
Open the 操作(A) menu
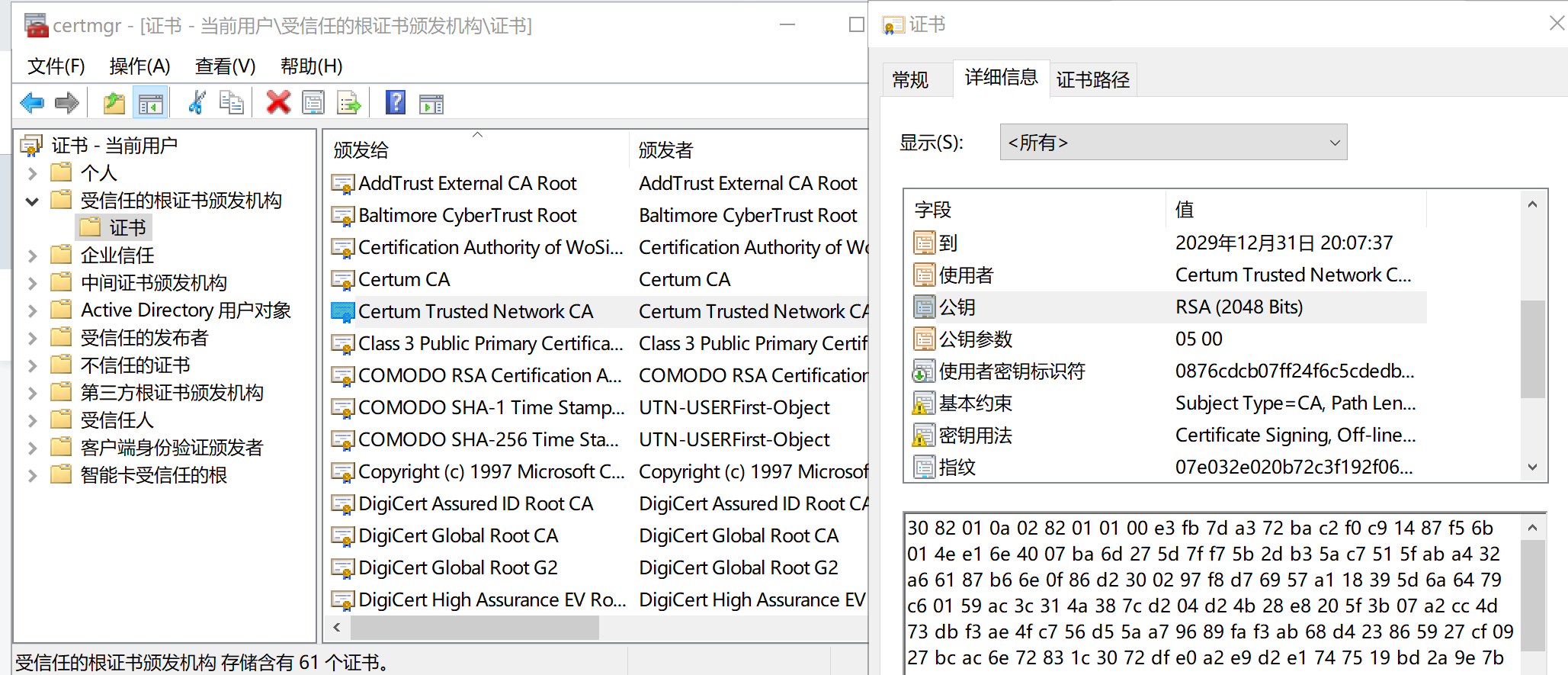click(139, 66)
